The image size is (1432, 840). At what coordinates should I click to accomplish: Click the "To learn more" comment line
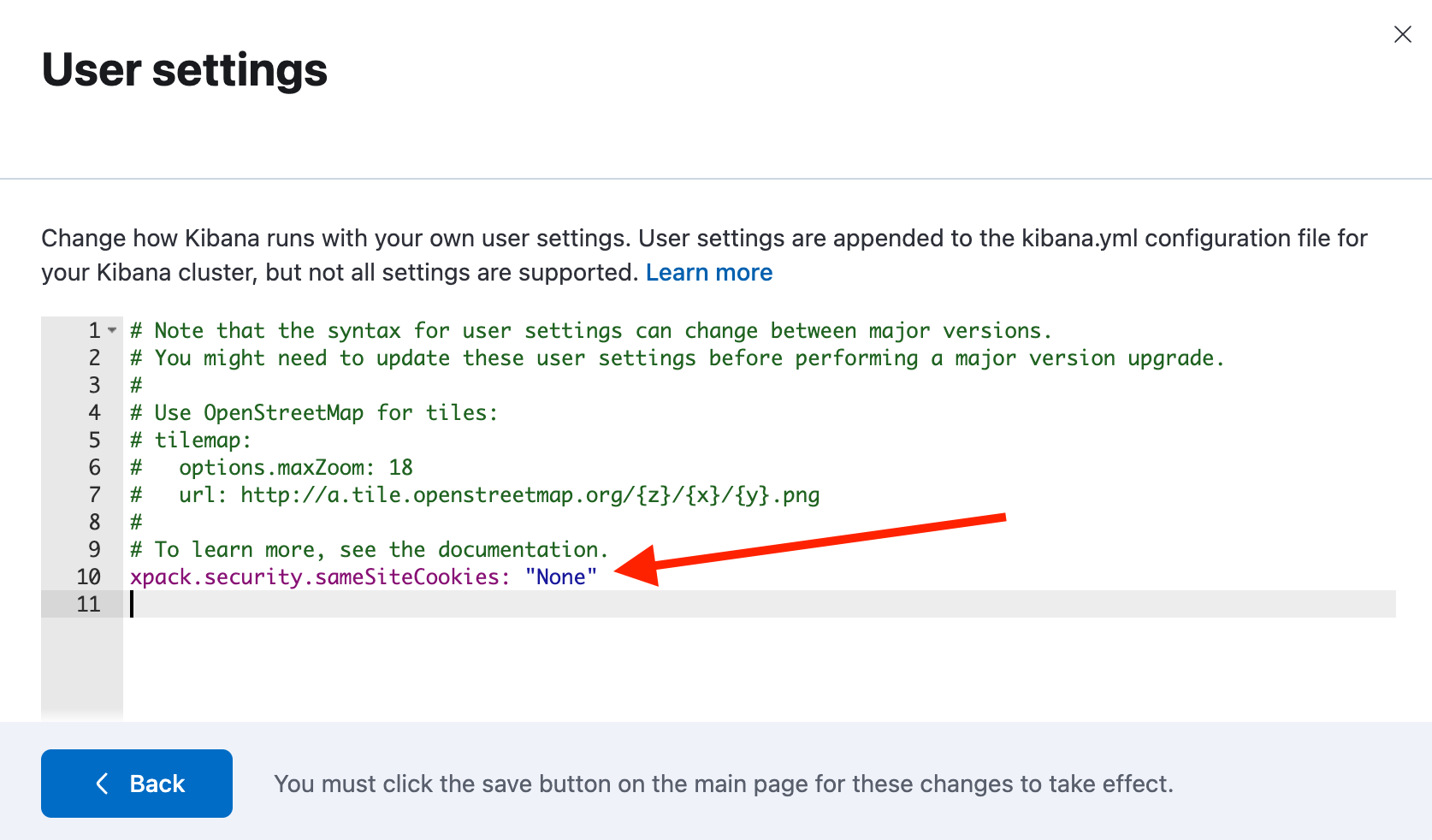click(369, 549)
